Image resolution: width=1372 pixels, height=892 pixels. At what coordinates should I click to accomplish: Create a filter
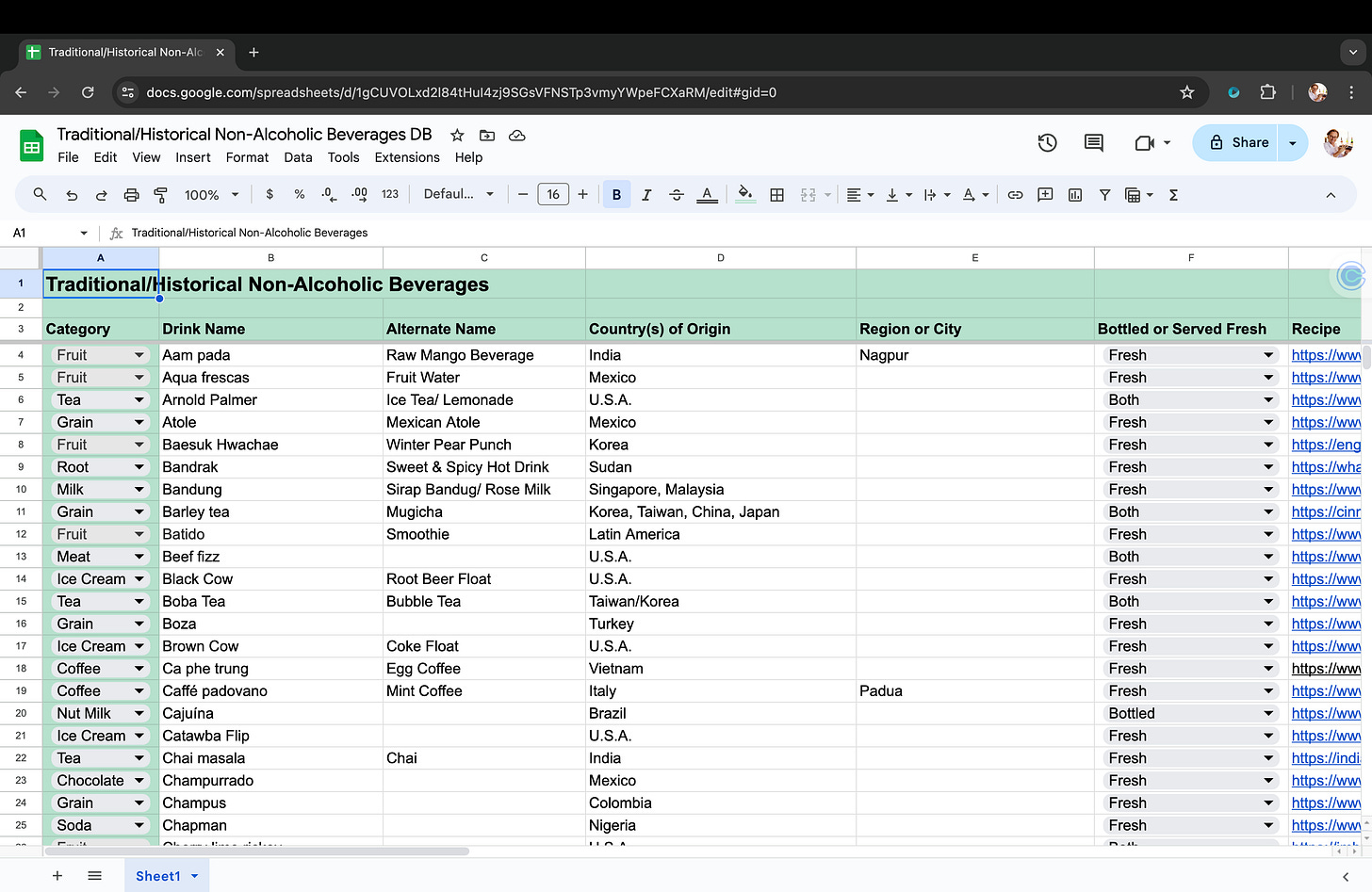tap(1104, 195)
